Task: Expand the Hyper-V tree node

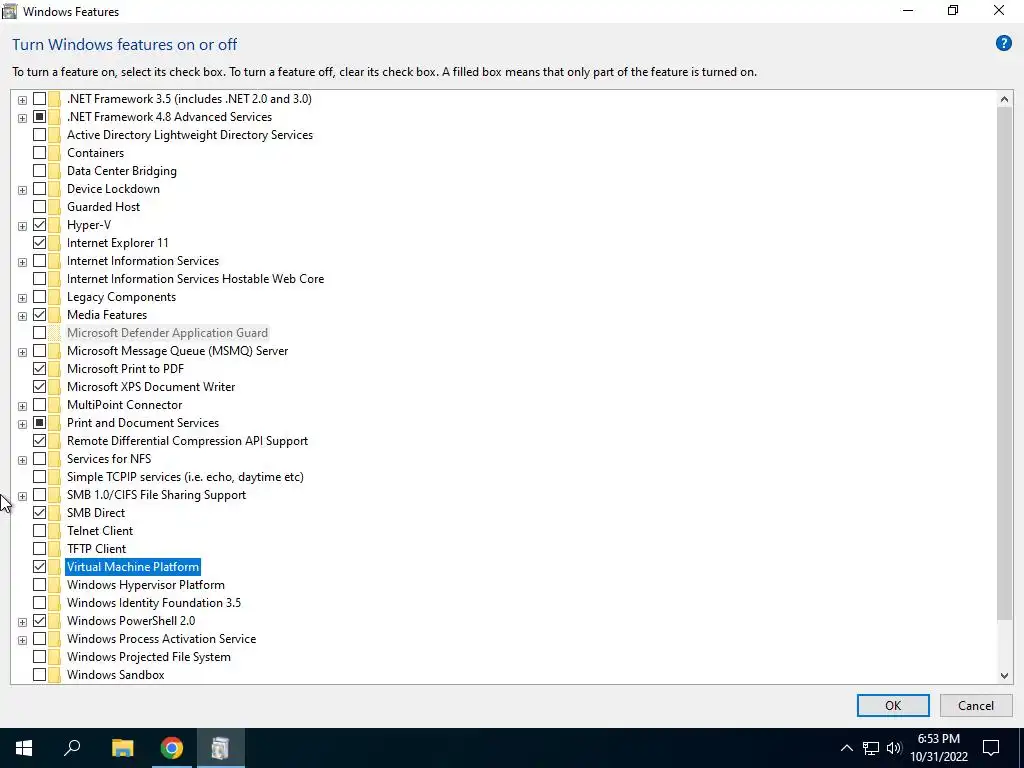Action: 22,226
